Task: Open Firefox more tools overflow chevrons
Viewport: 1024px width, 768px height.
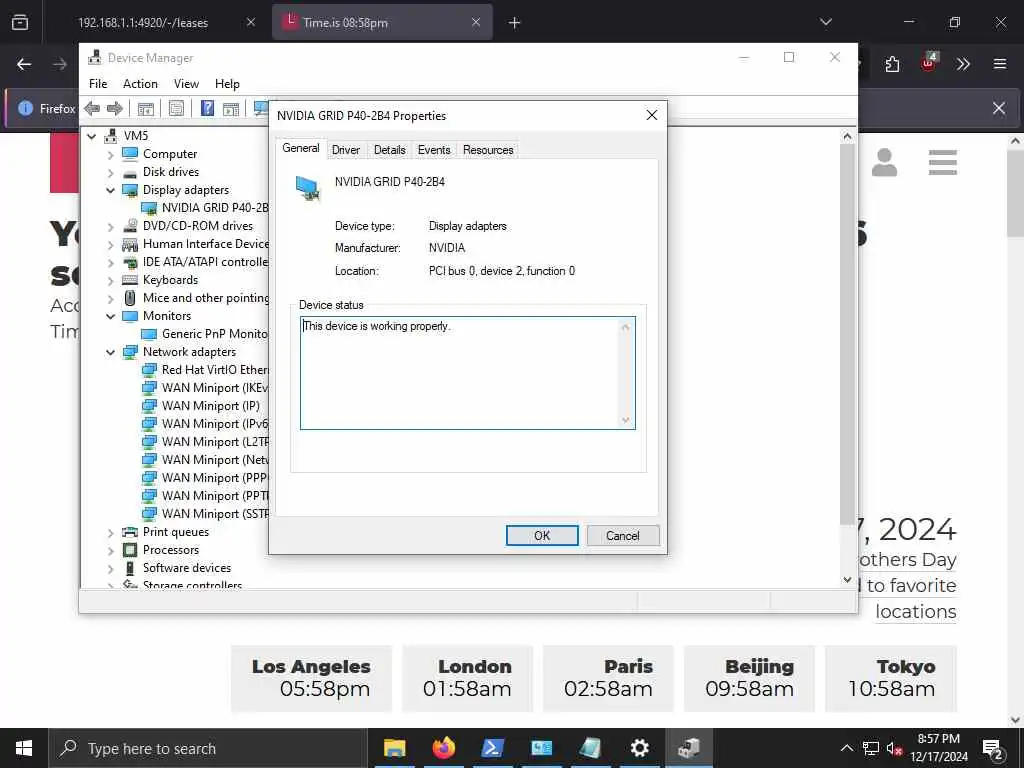Action: tap(963, 64)
